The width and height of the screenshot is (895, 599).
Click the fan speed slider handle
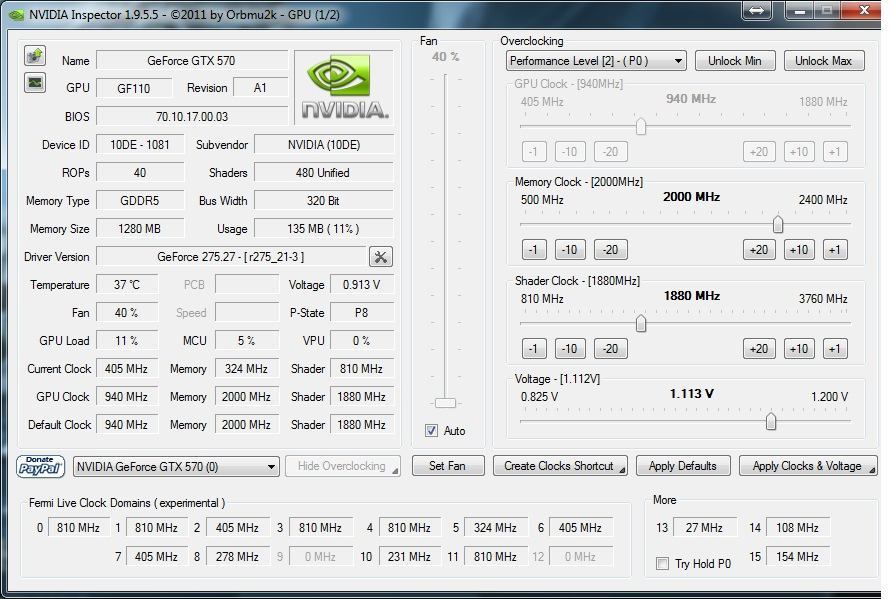pyautogui.click(x=445, y=403)
